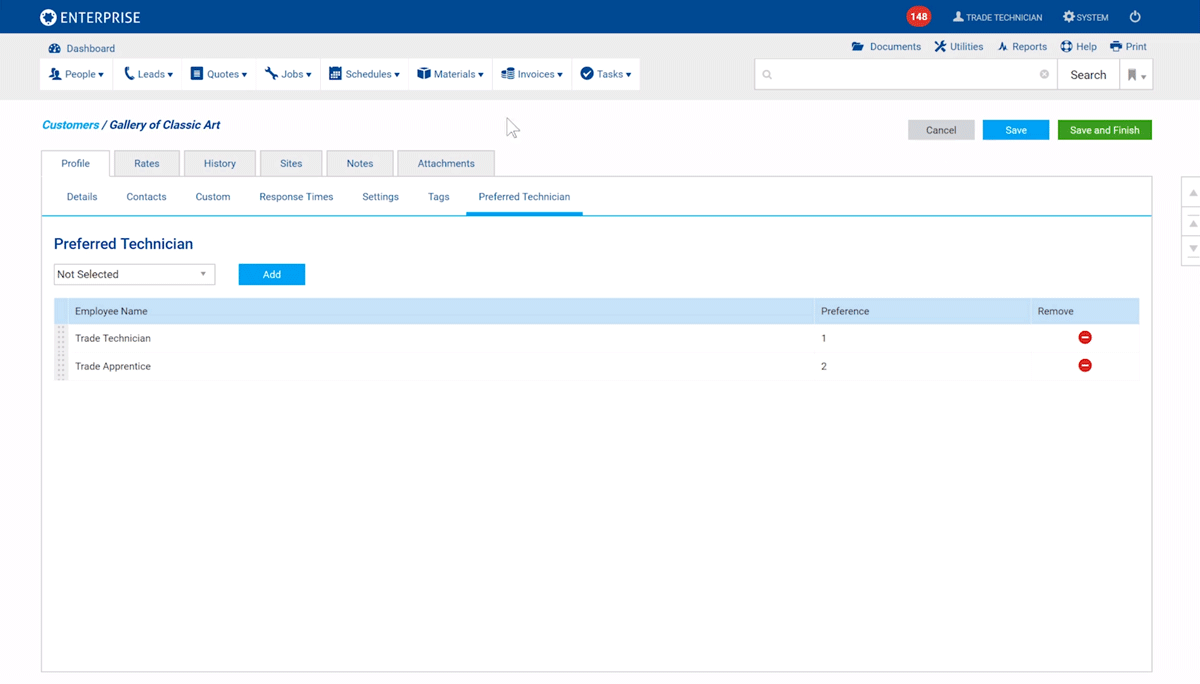Click the Search button

[1088, 74]
